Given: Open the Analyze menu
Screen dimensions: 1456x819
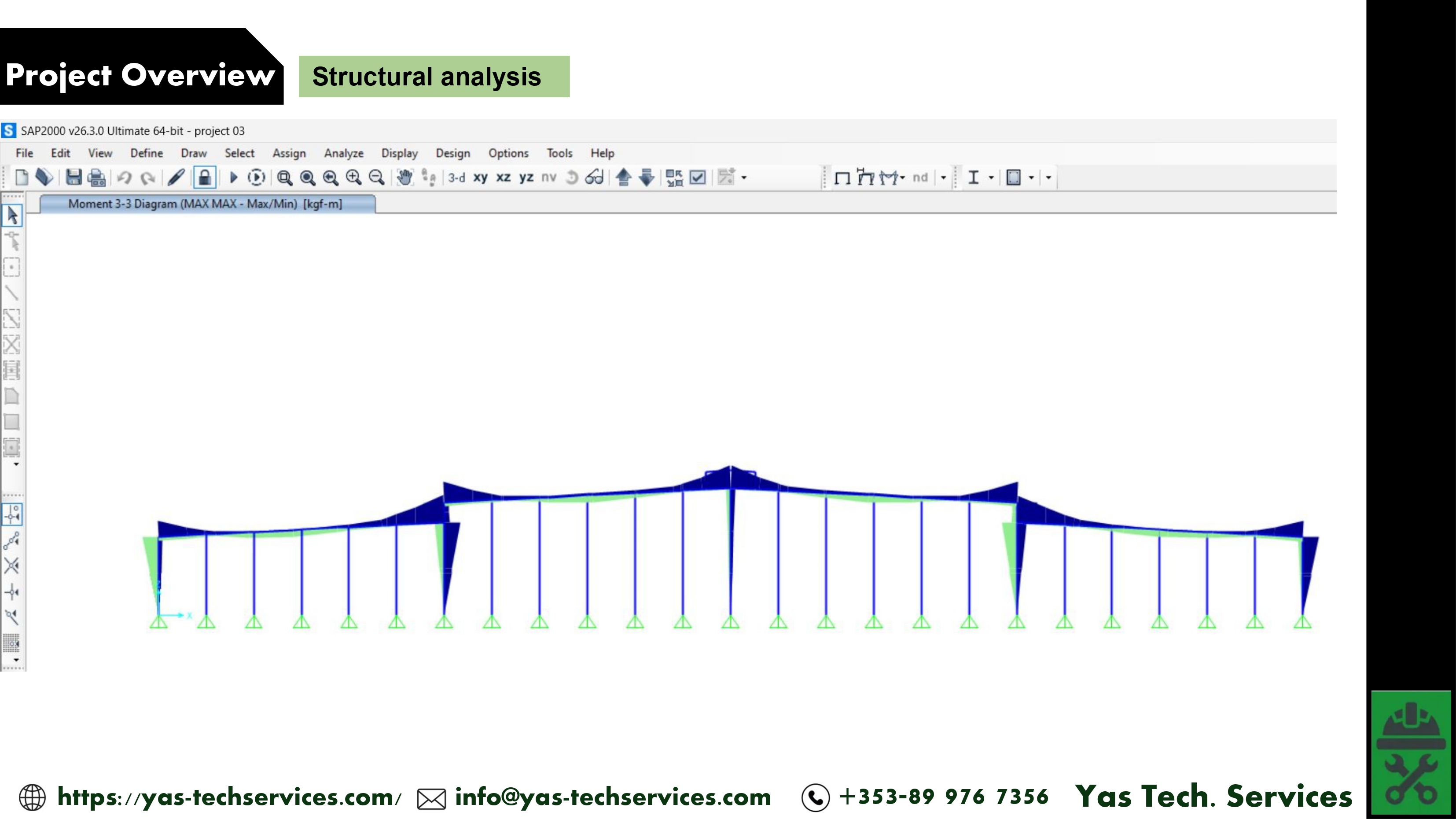Looking at the screenshot, I should click(x=343, y=153).
